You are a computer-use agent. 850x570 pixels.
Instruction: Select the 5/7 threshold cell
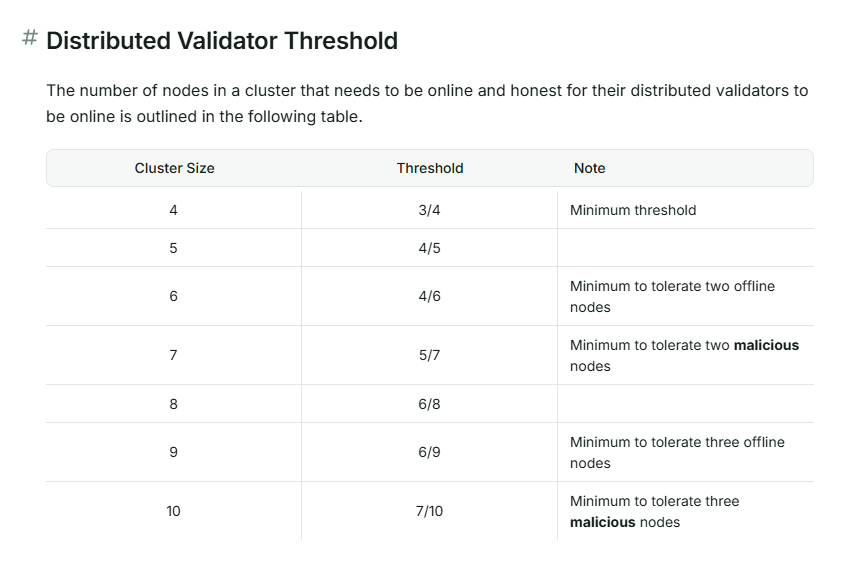[x=430, y=355]
